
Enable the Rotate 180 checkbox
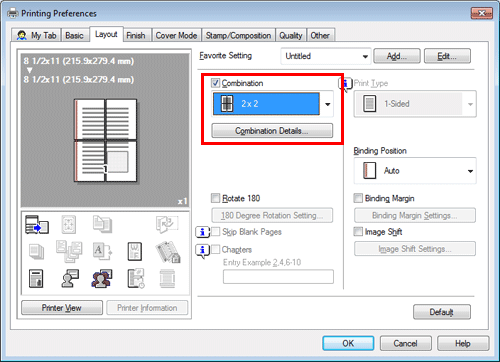click(216, 198)
